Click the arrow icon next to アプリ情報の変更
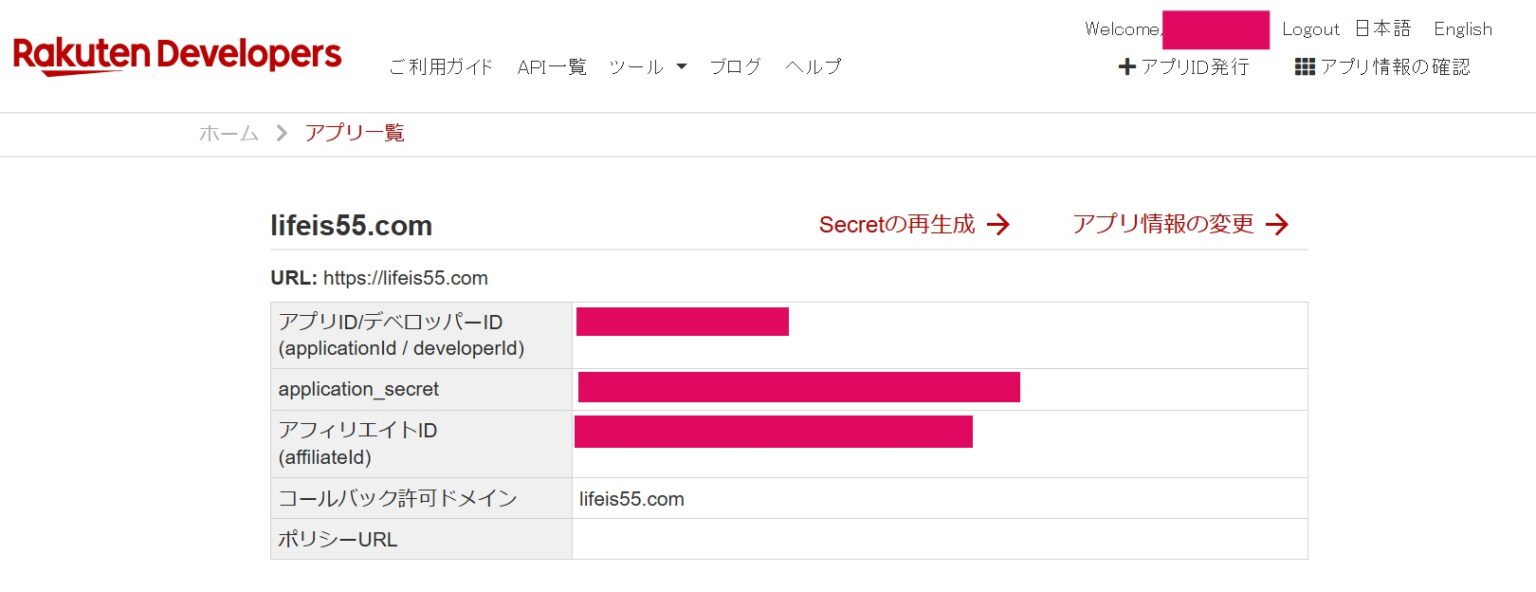This screenshot has width=1536, height=592. tap(1278, 224)
